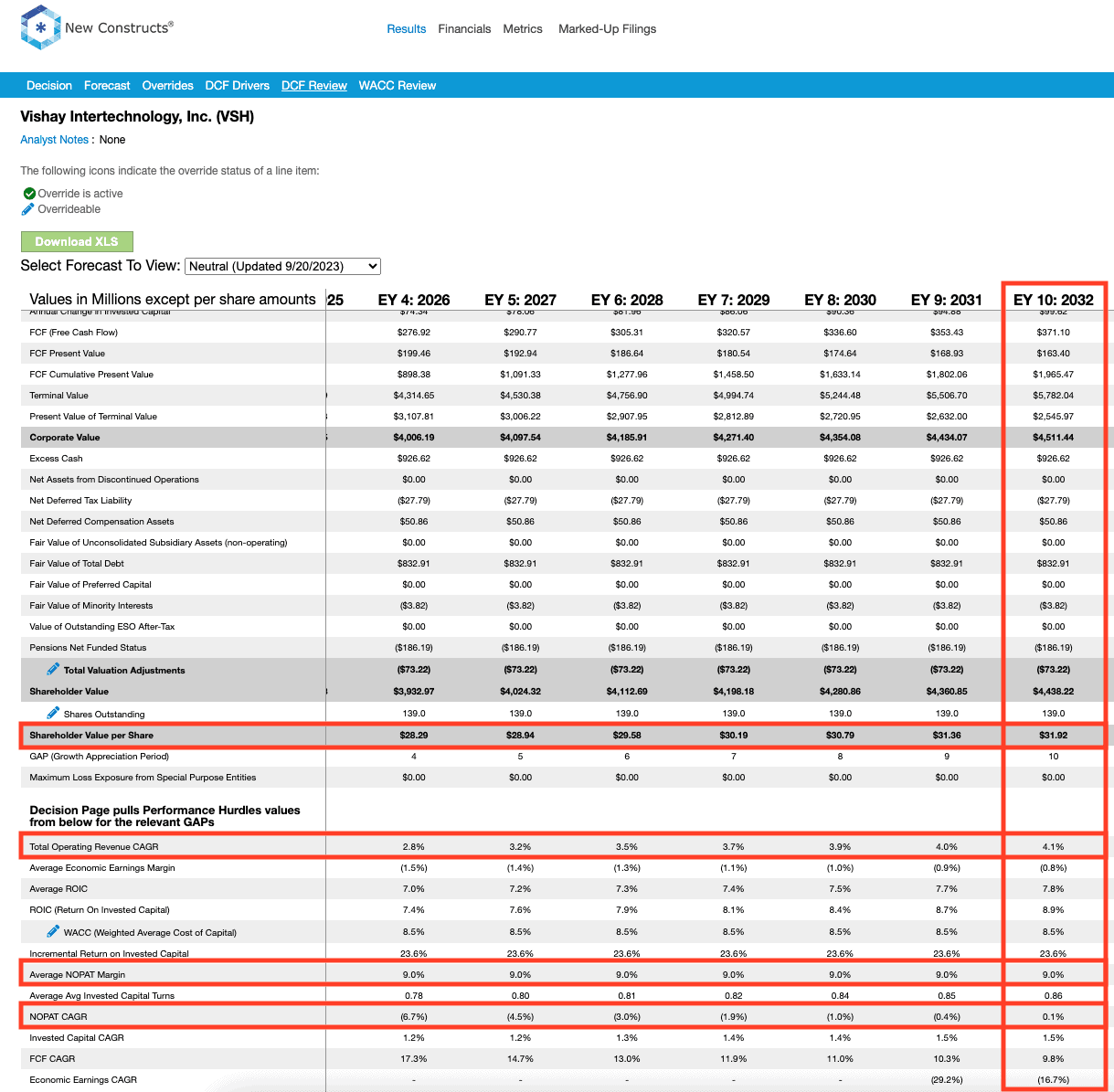Click the $4,511.44 Corporate Value cell
This screenshot has height=1092, width=1114.
(x=1054, y=438)
